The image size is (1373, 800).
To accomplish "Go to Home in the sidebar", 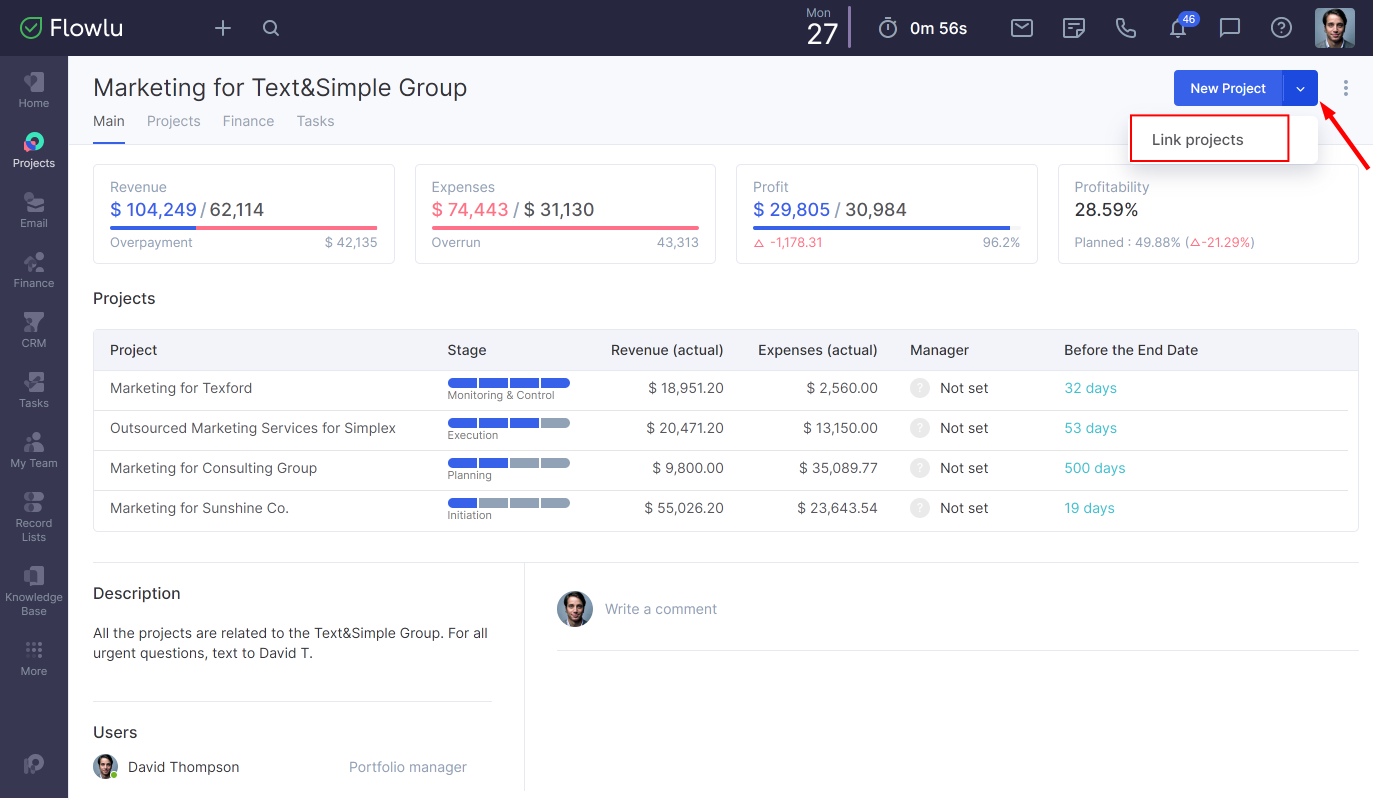I will click(34, 90).
